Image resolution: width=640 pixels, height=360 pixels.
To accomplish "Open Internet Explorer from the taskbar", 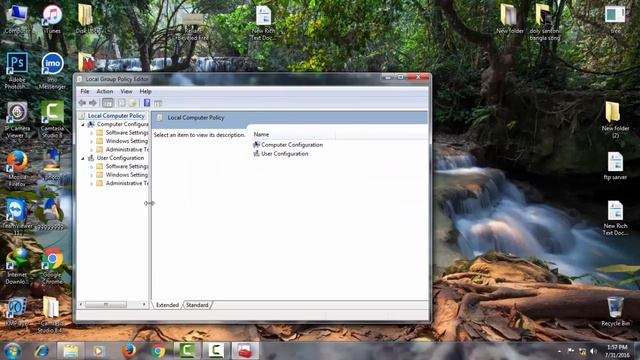I will click(x=42, y=351).
